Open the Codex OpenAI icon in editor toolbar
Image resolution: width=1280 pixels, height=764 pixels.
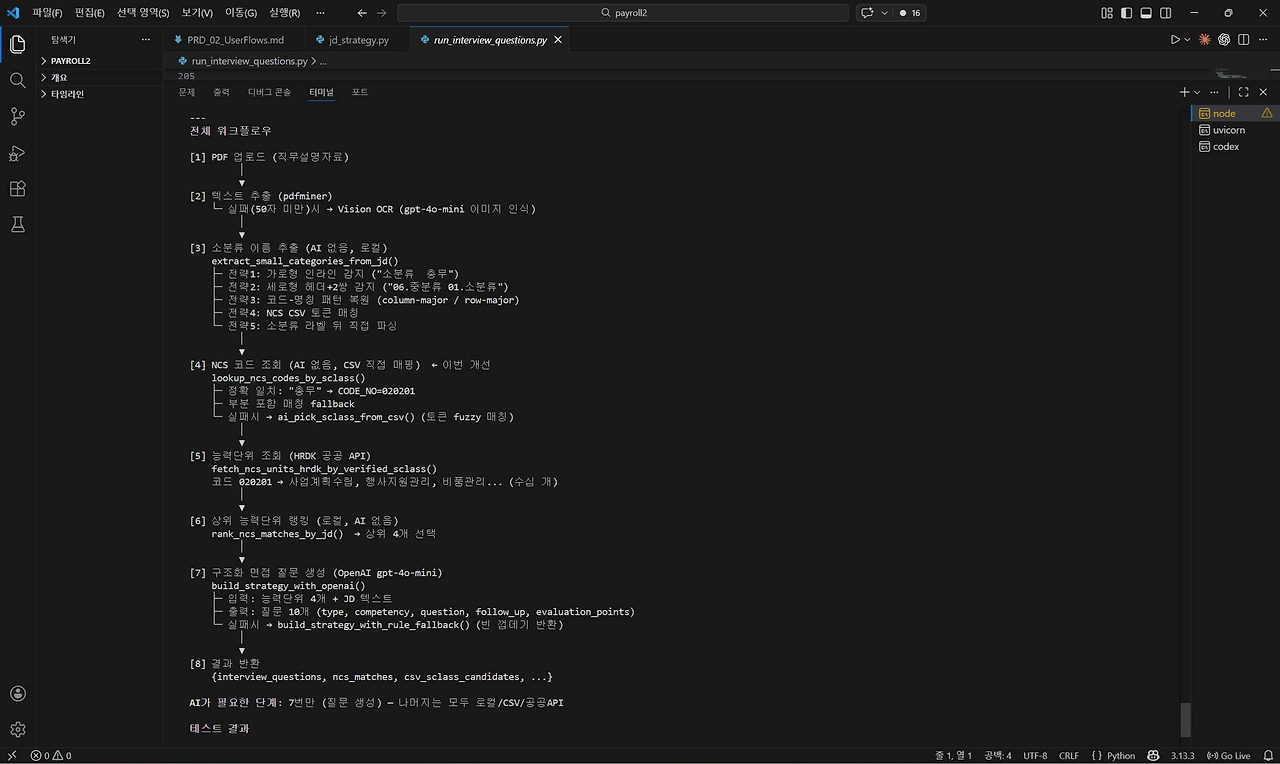click(1224, 40)
